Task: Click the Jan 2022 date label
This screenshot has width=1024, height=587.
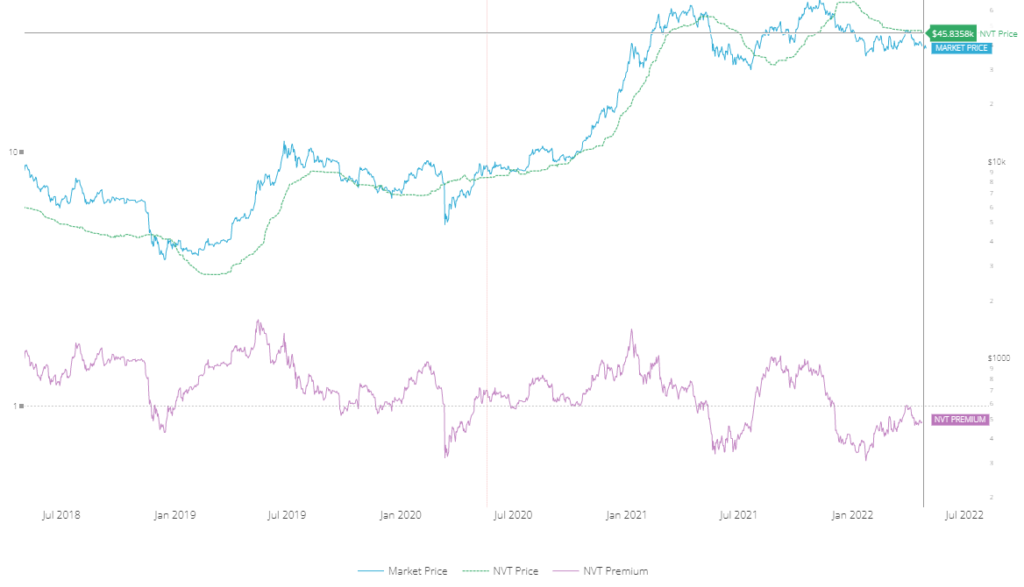Action: click(853, 516)
